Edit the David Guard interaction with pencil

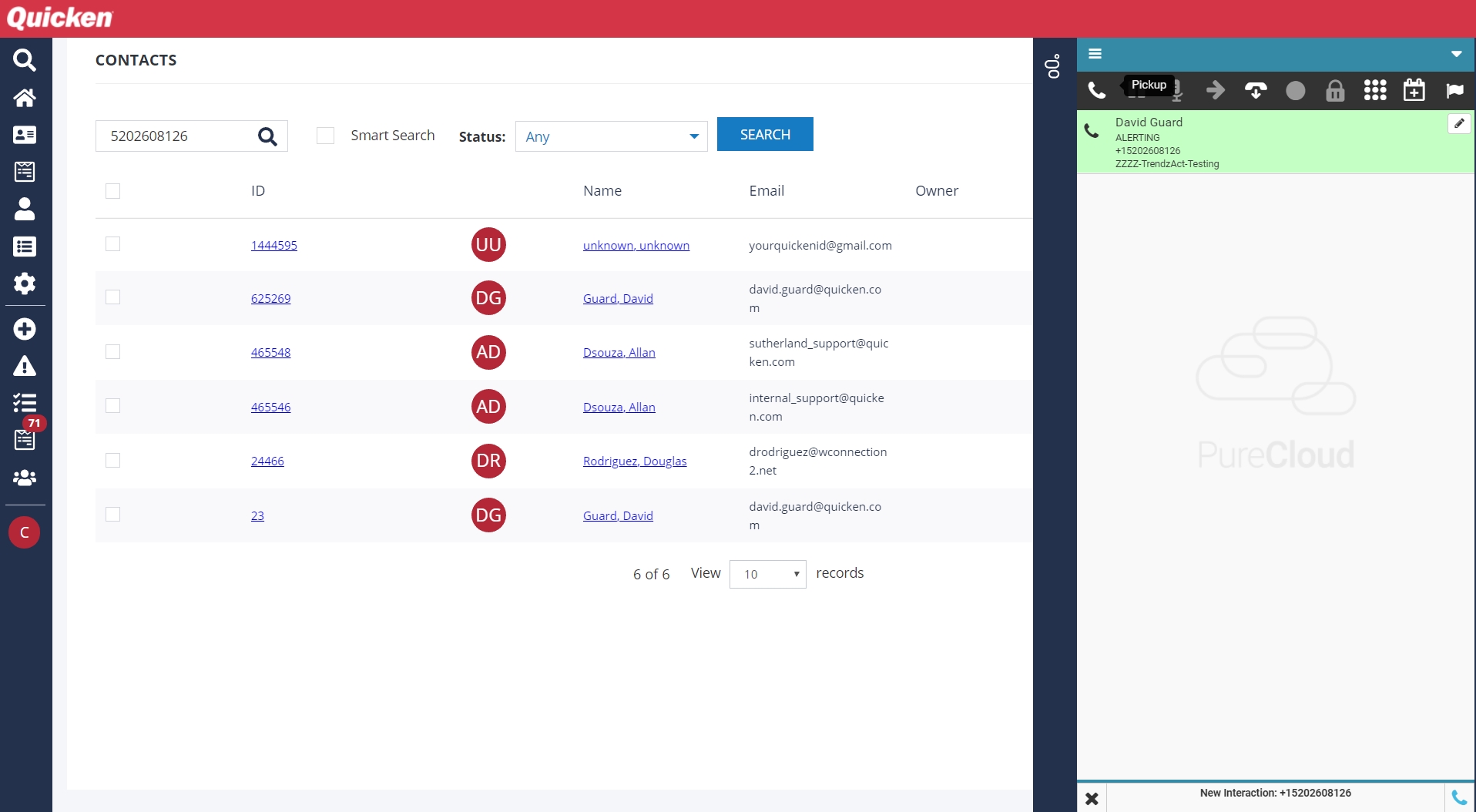(1458, 123)
